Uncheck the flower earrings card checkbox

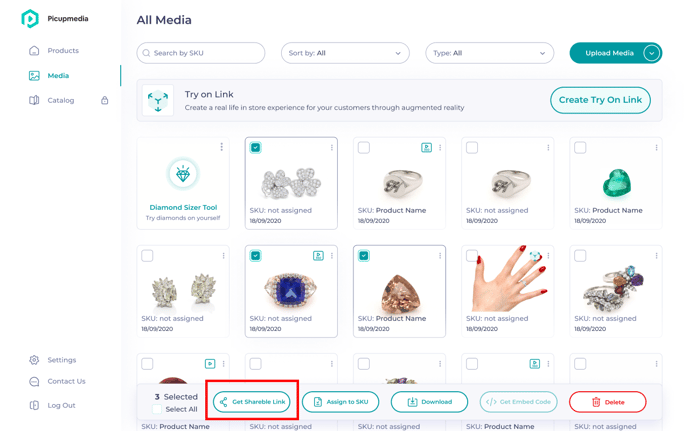coord(255,147)
